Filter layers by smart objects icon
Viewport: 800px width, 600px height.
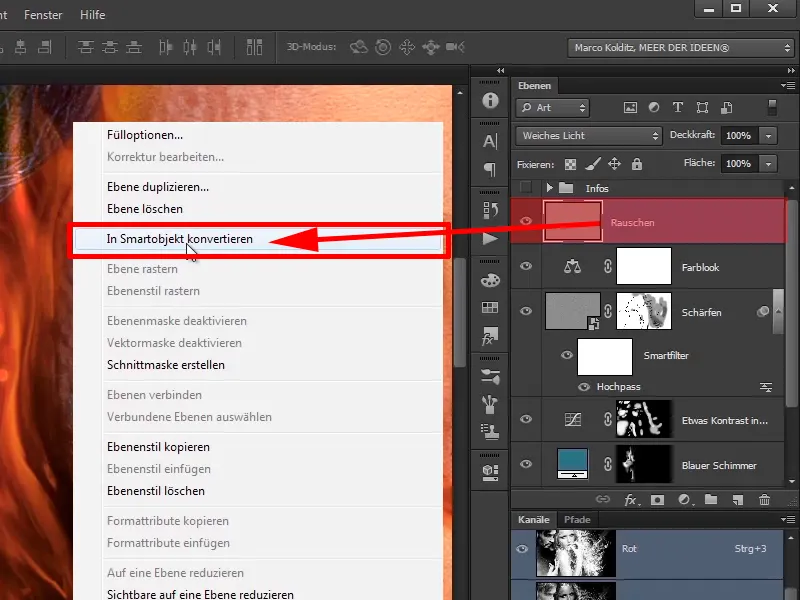pyautogui.click(x=727, y=108)
